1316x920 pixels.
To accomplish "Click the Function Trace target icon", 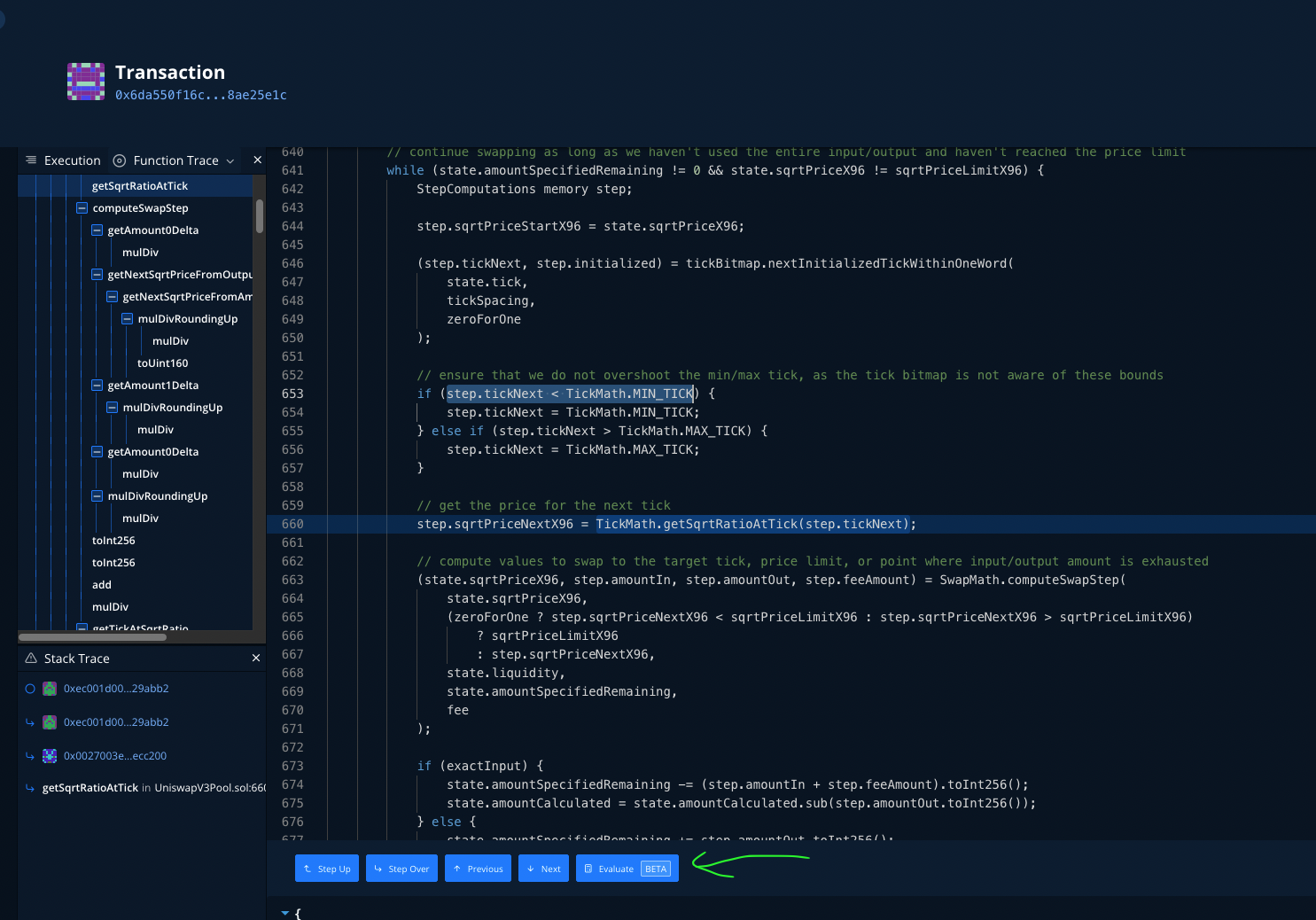I will click(120, 160).
